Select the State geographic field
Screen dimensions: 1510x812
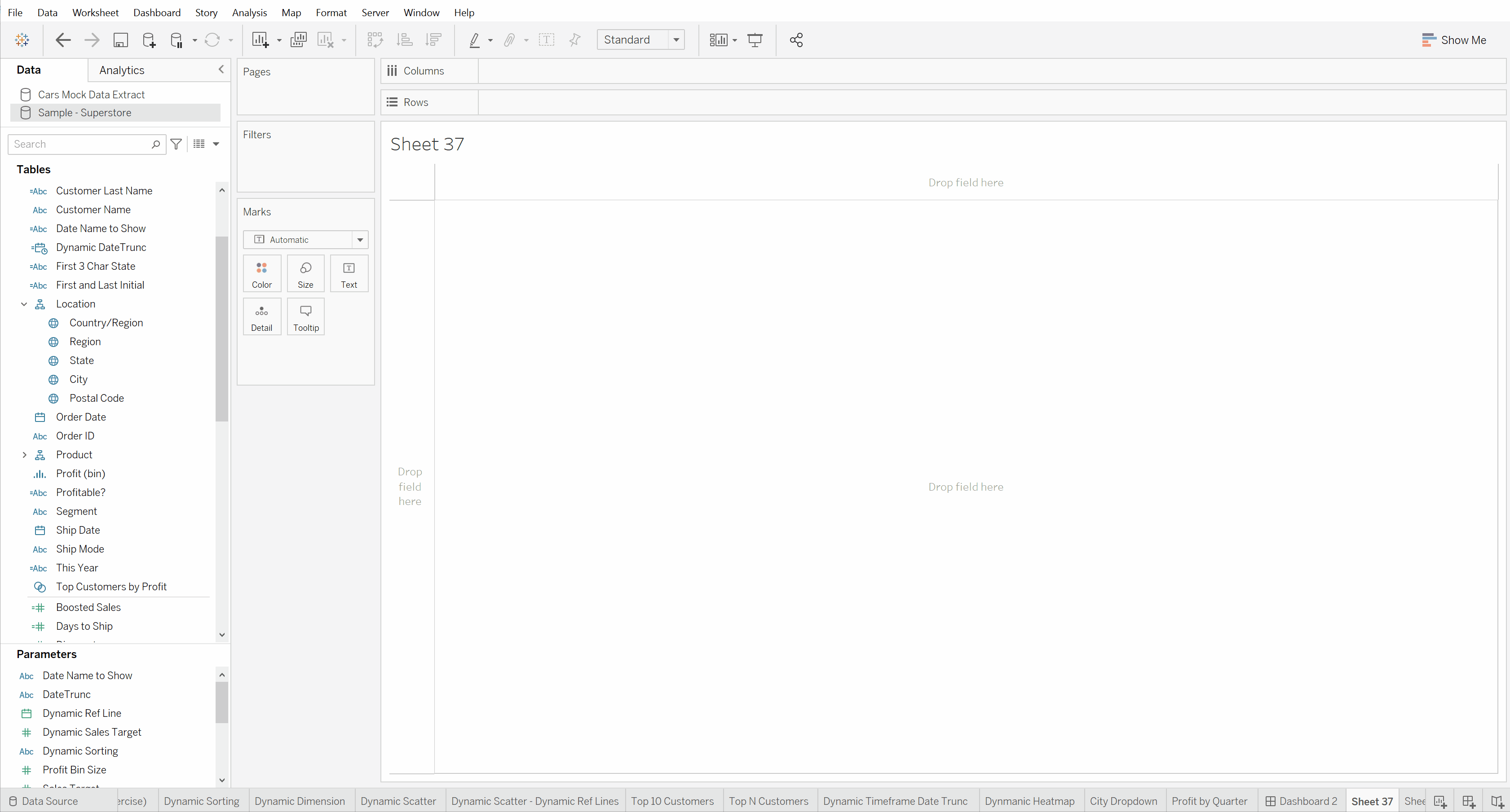click(81, 360)
